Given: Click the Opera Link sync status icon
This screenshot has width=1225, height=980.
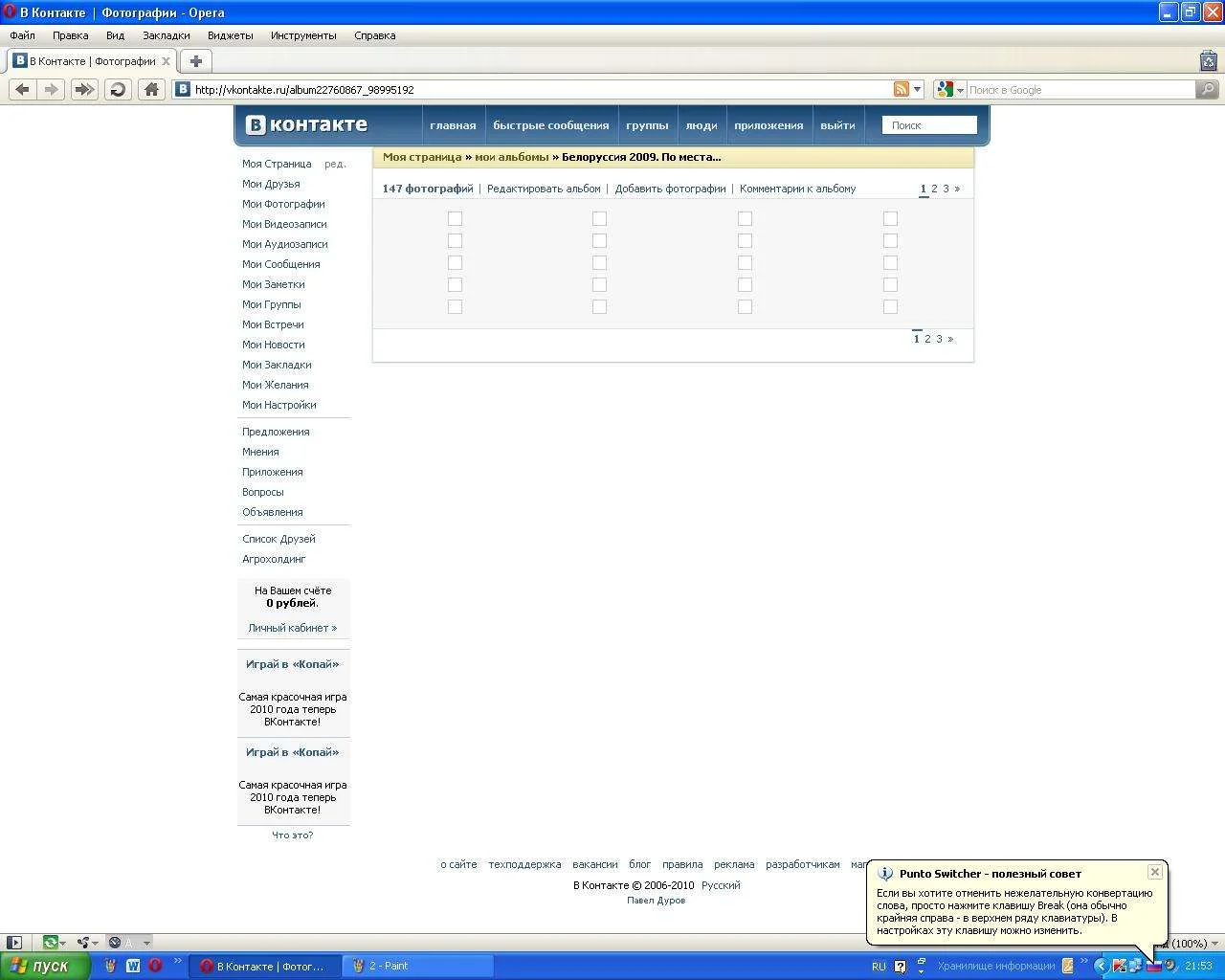Looking at the screenshot, I should [50, 943].
